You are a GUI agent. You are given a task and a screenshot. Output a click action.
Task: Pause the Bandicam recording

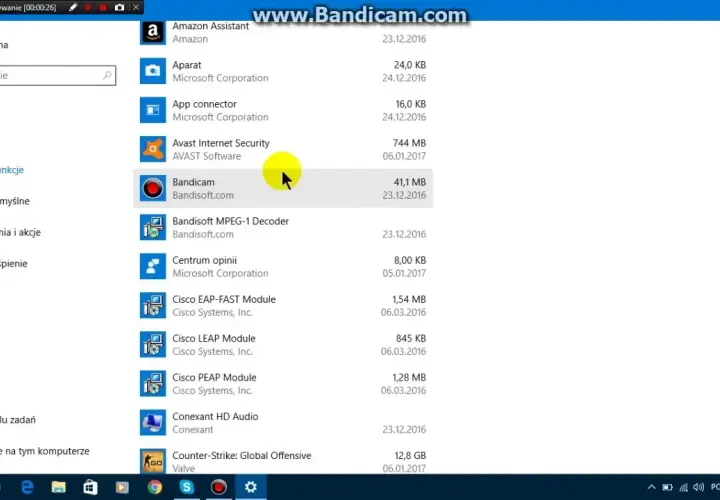click(x=88, y=7)
